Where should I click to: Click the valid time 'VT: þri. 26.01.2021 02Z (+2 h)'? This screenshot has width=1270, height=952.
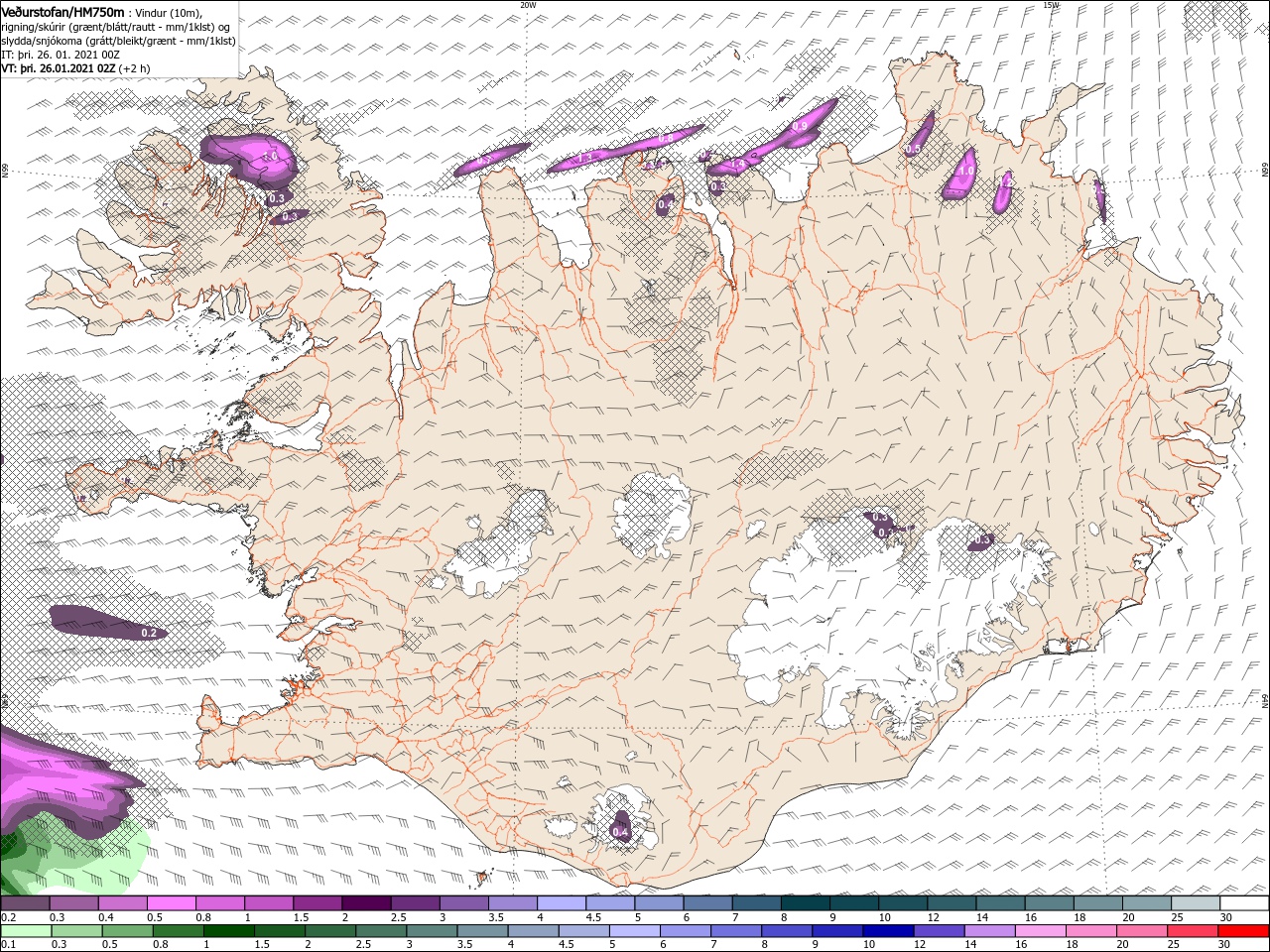coord(76,68)
